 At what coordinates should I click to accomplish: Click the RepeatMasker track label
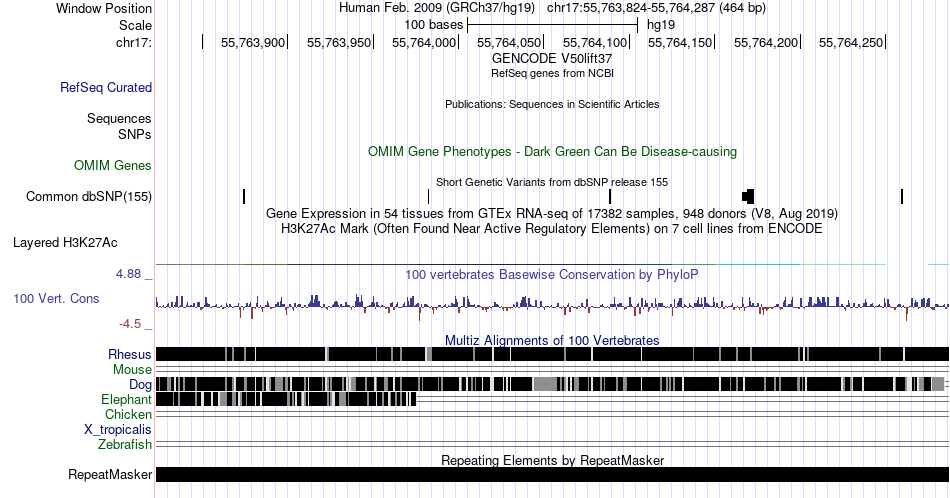[110, 474]
